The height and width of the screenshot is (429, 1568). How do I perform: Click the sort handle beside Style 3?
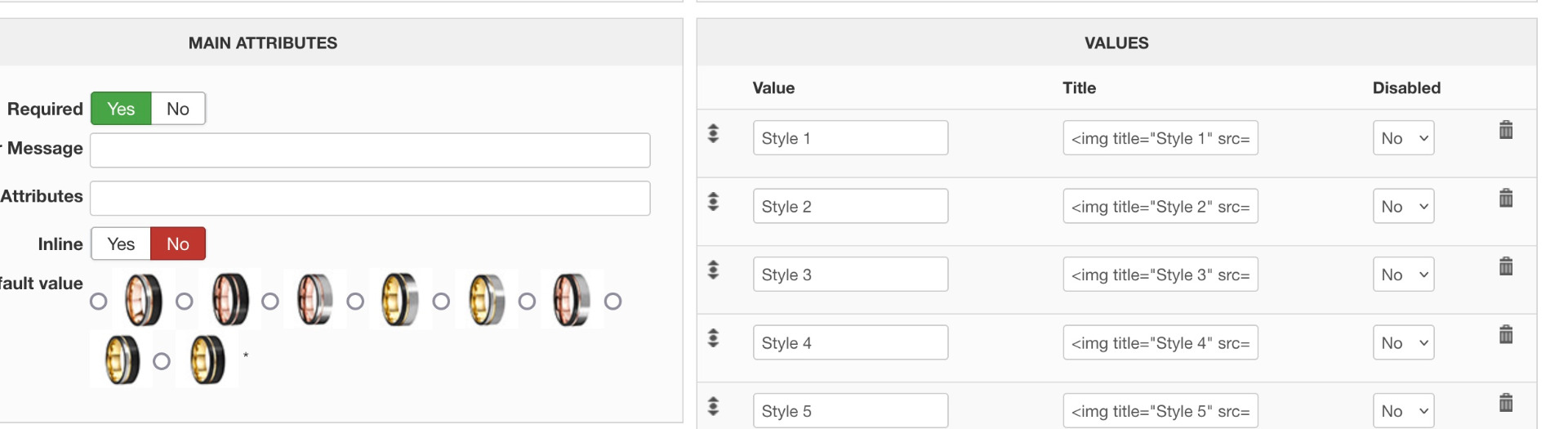(x=713, y=270)
